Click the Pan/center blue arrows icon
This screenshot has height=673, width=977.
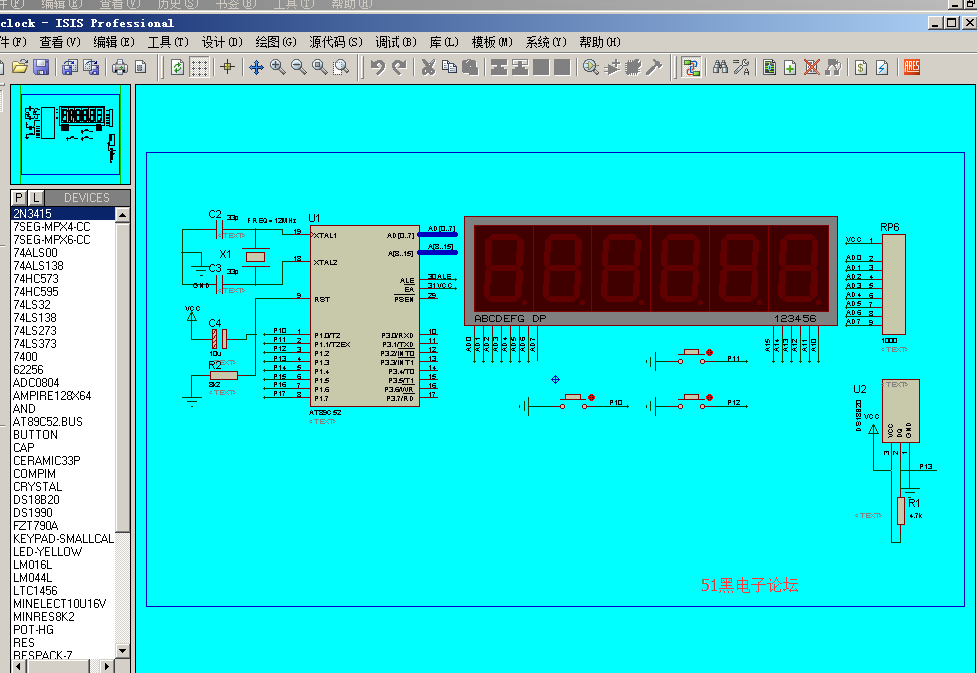[x=256, y=67]
